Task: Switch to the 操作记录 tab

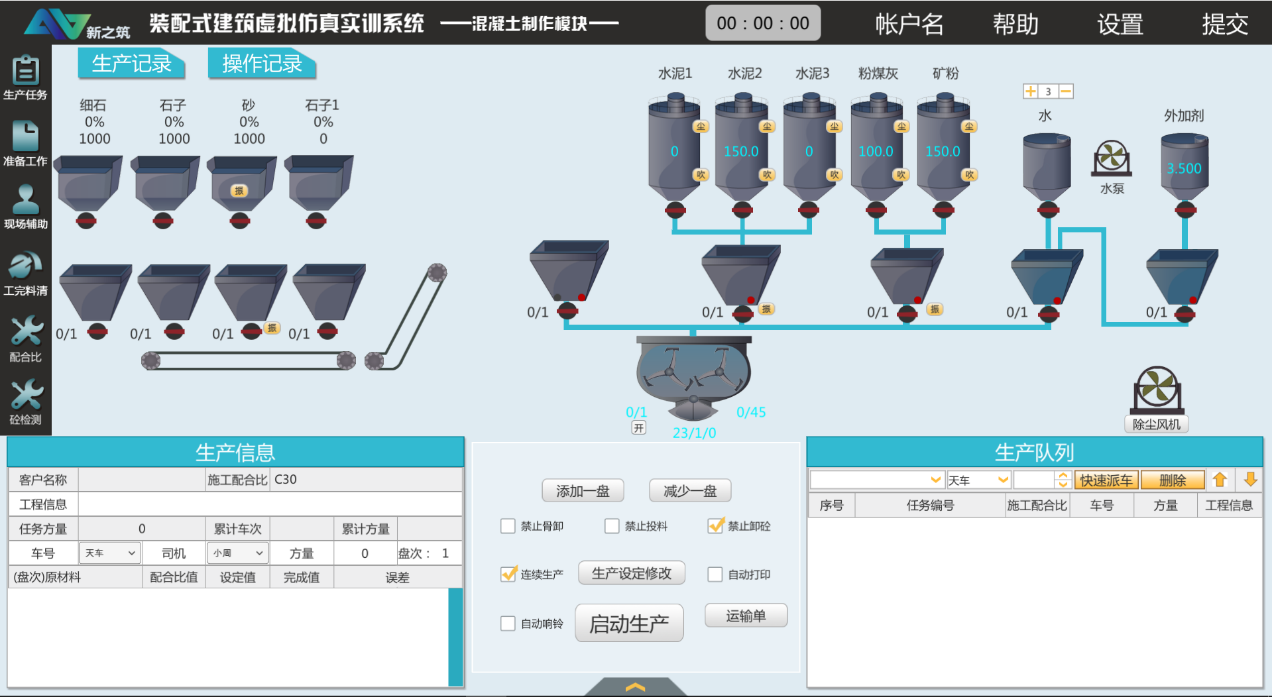Action: coord(261,63)
